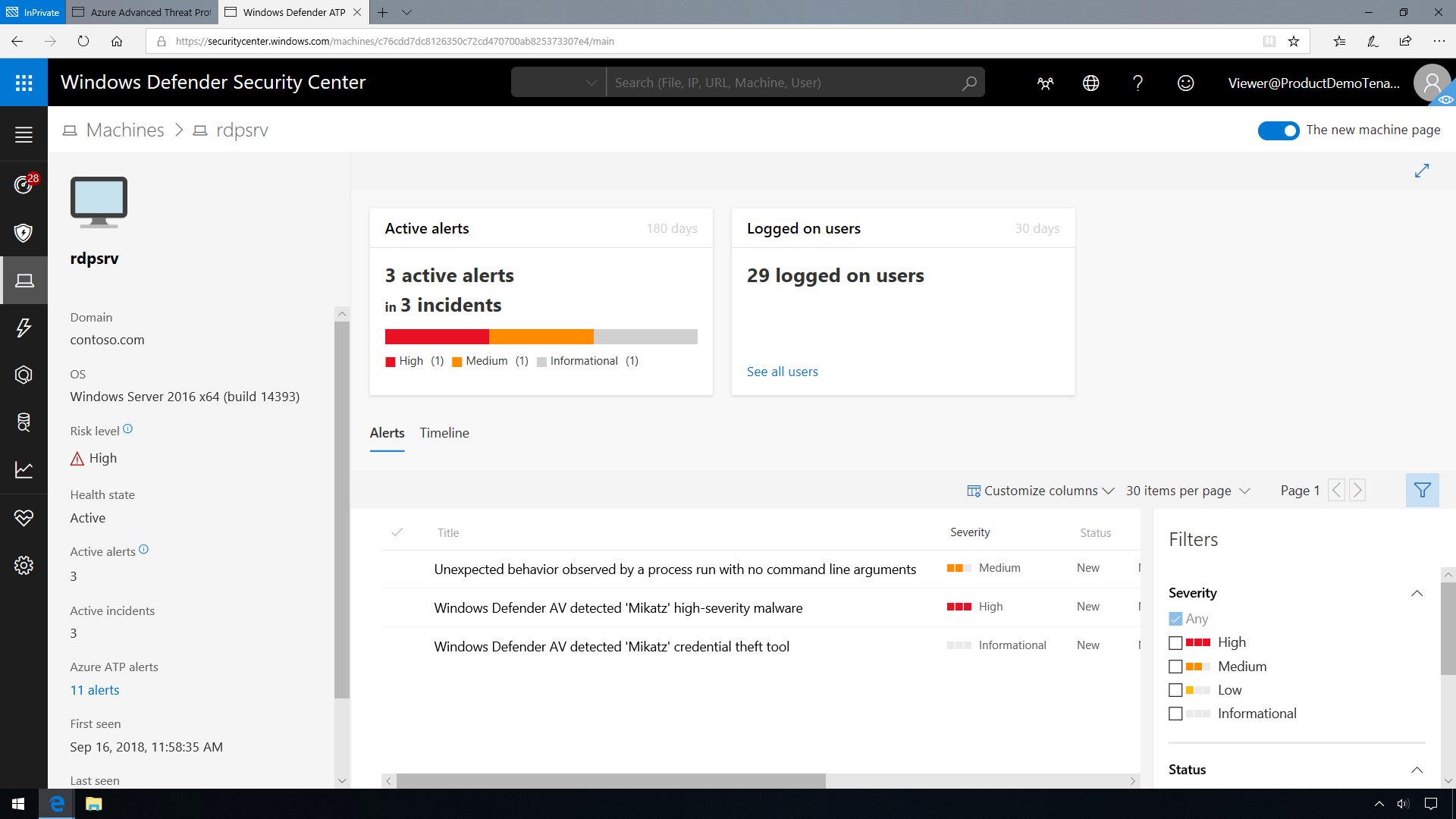The width and height of the screenshot is (1456, 819).
Task: Open the partner applications globe icon
Action: pyautogui.click(x=1091, y=82)
